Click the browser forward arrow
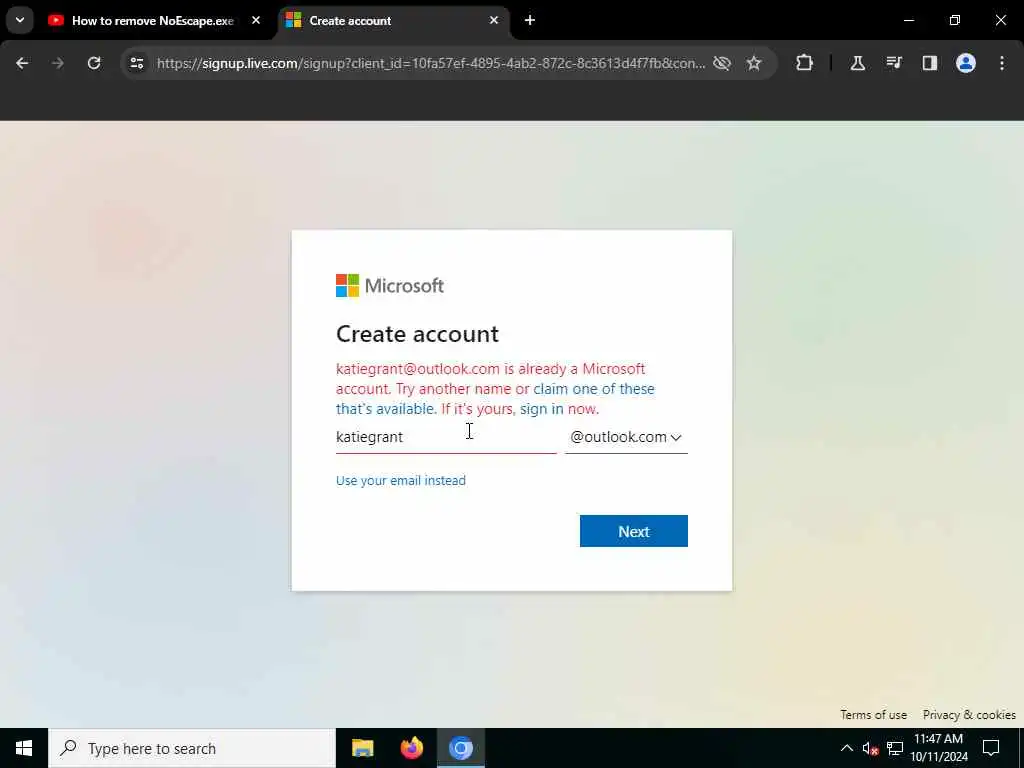Screen dimensions: 1024x768 pos(57,63)
